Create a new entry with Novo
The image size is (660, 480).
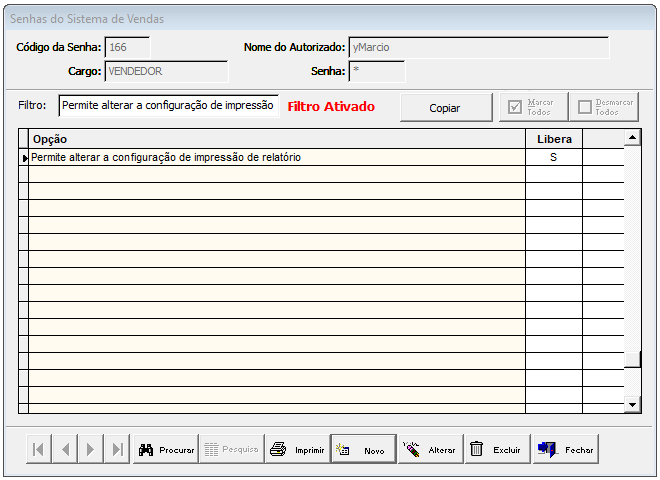362,450
